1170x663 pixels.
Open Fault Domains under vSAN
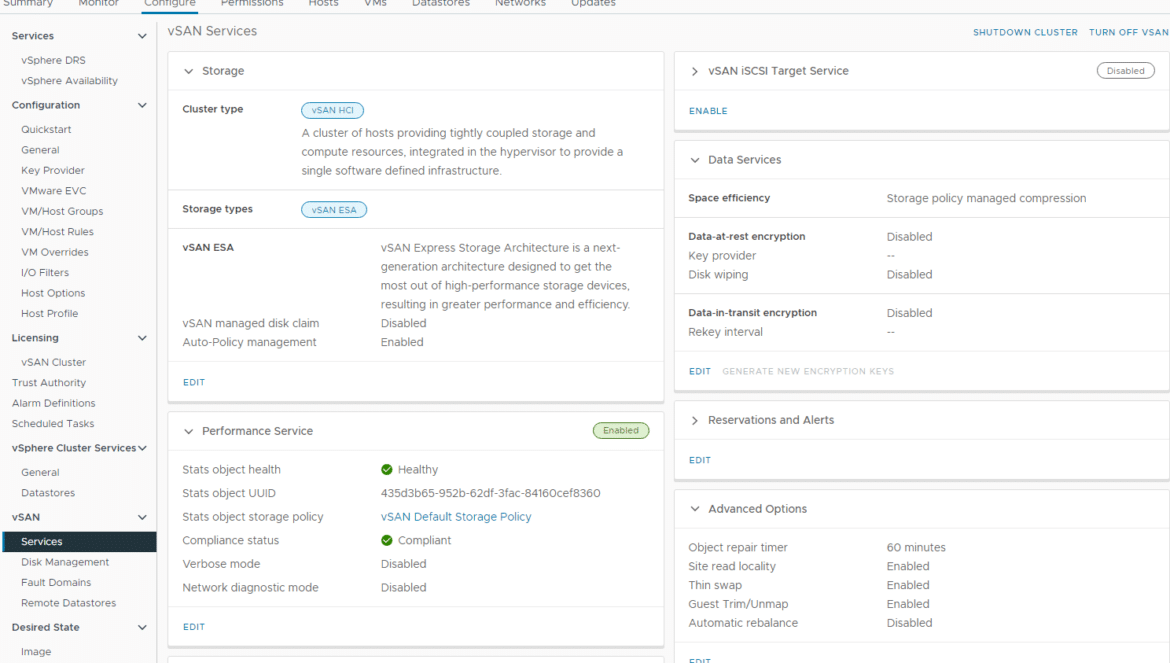tap(56, 582)
